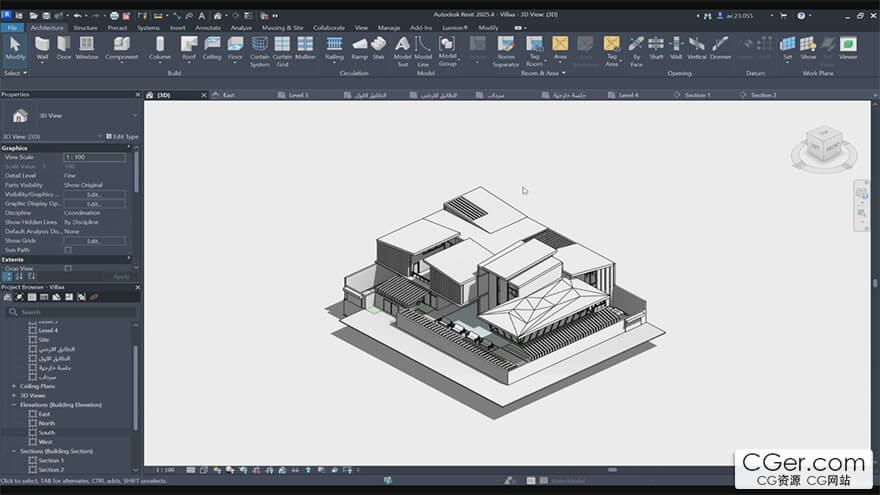The width and height of the screenshot is (880, 495).
Task: Expand the Ceiling Plans tree node
Action: tap(14, 386)
